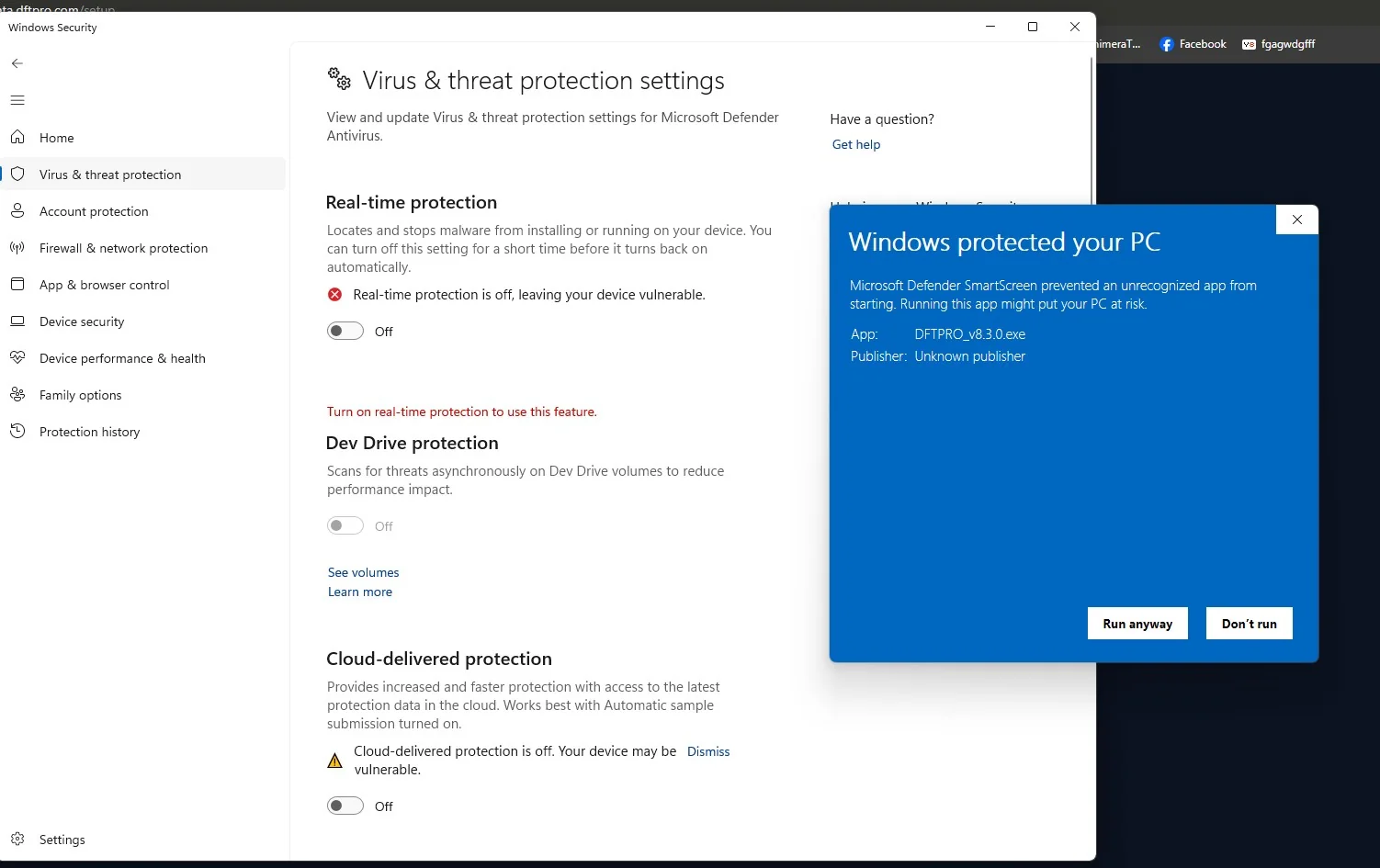Go to App & browser control
The width and height of the screenshot is (1380, 868).
pos(144,284)
